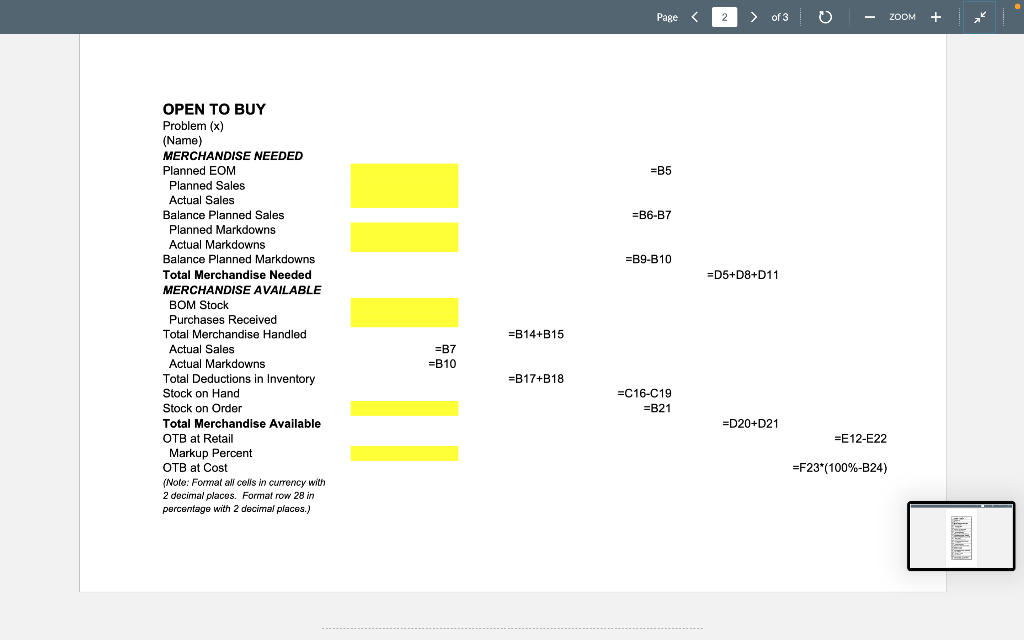
Task: Select the =B17+B18 formula
Action: click(536, 379)
